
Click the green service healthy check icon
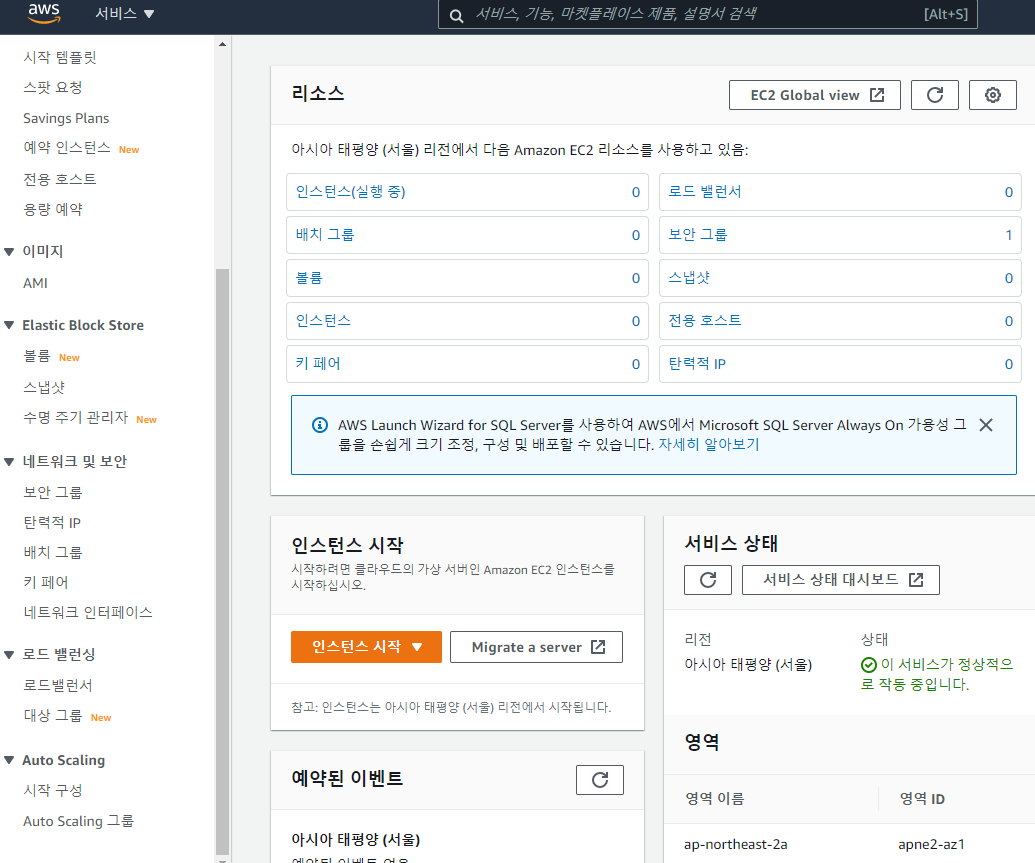869,665
